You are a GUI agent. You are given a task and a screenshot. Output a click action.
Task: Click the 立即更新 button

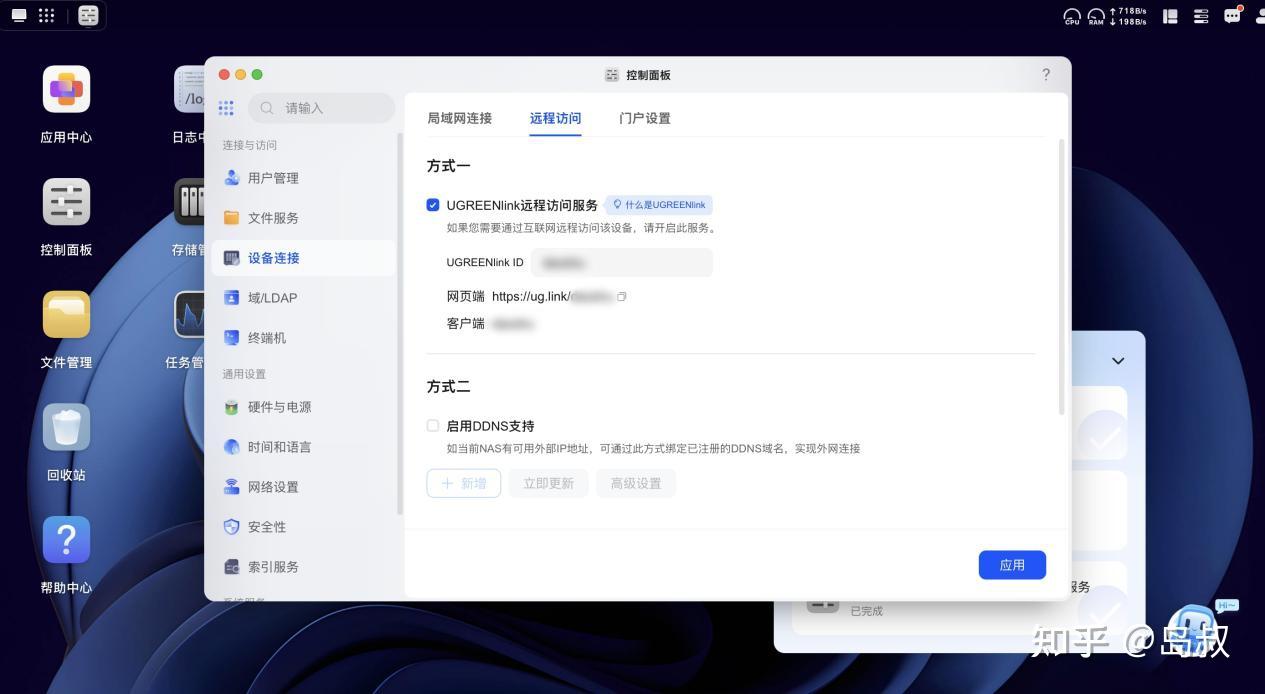[x=548, y=483]
